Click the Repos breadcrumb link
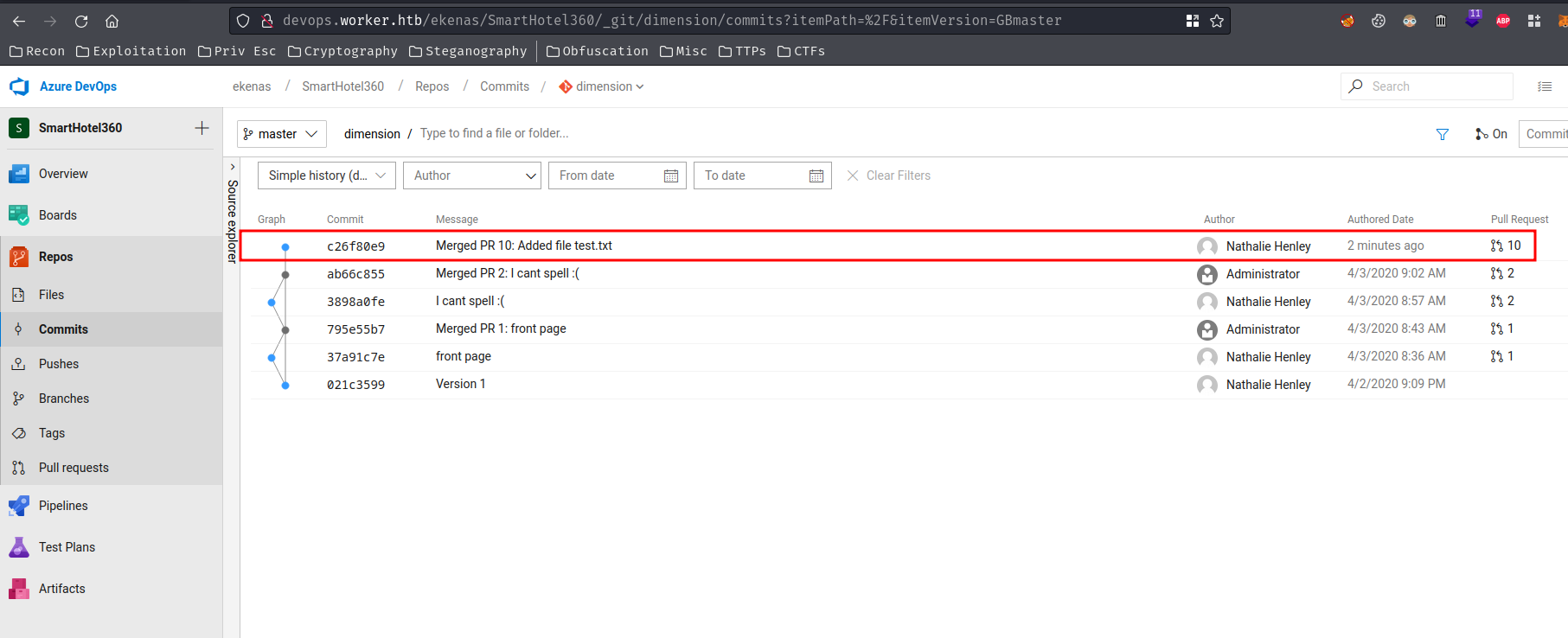 [432, 86]
